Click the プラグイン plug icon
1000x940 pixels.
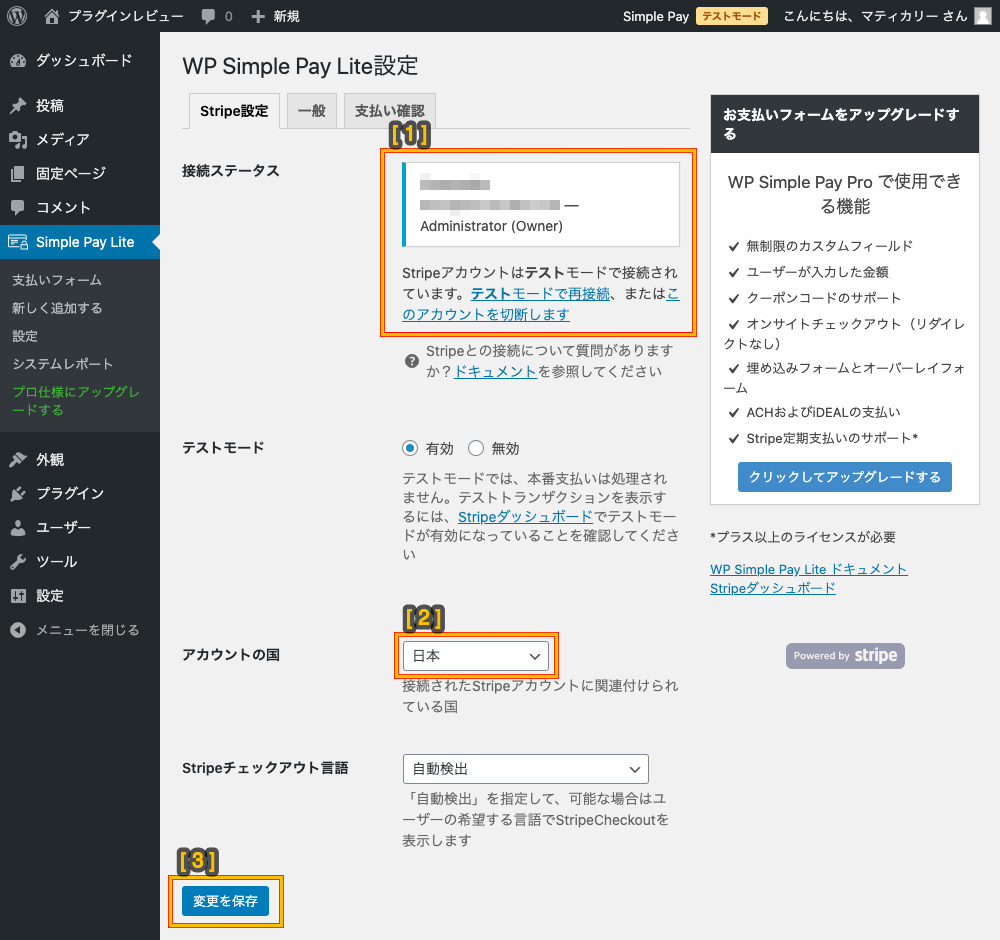pyautogui.click(x=18, y=494)
